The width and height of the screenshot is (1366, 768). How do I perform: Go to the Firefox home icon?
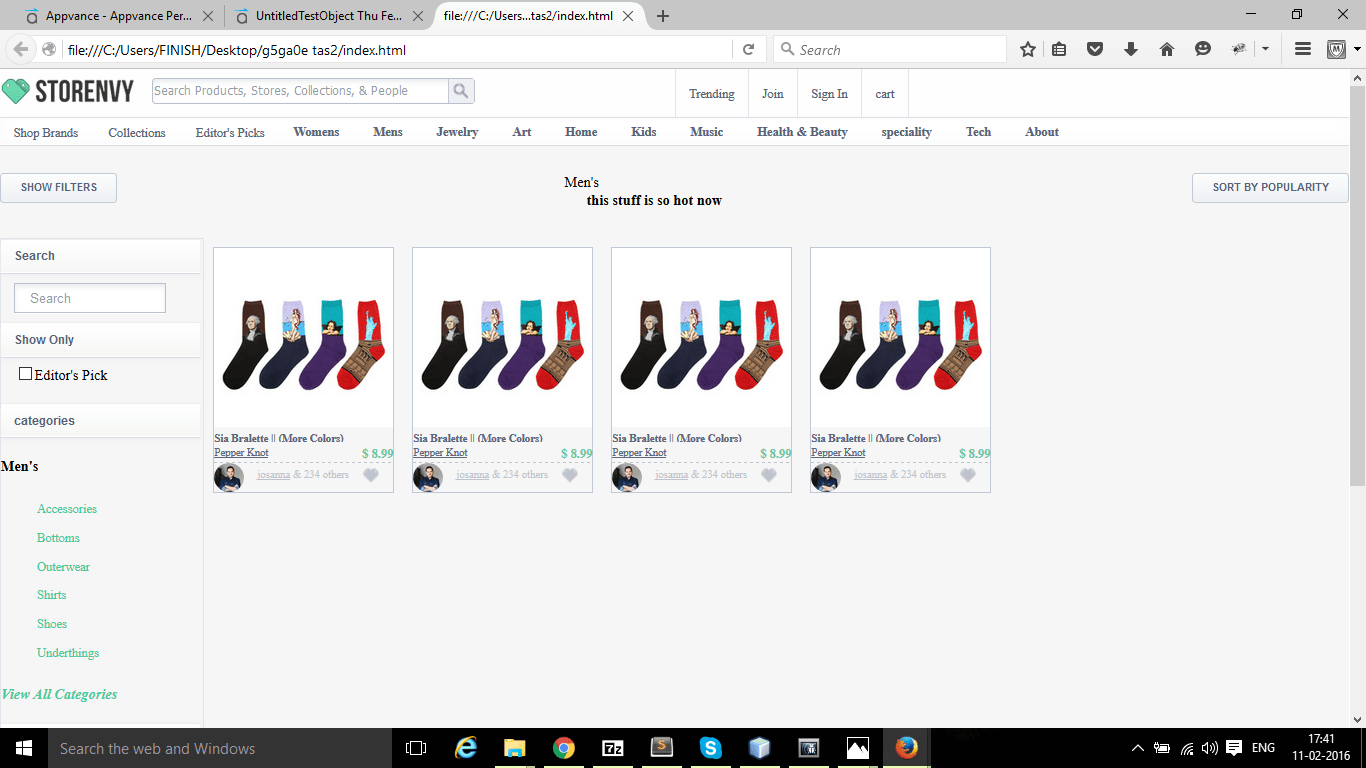(1166, 49)
